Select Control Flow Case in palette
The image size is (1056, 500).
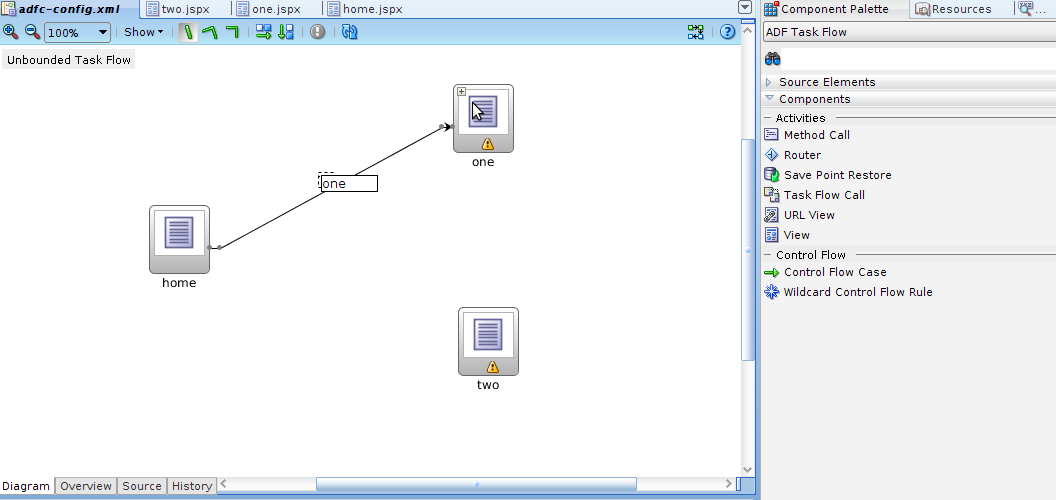pyautogui.click(x=834, y=272)
